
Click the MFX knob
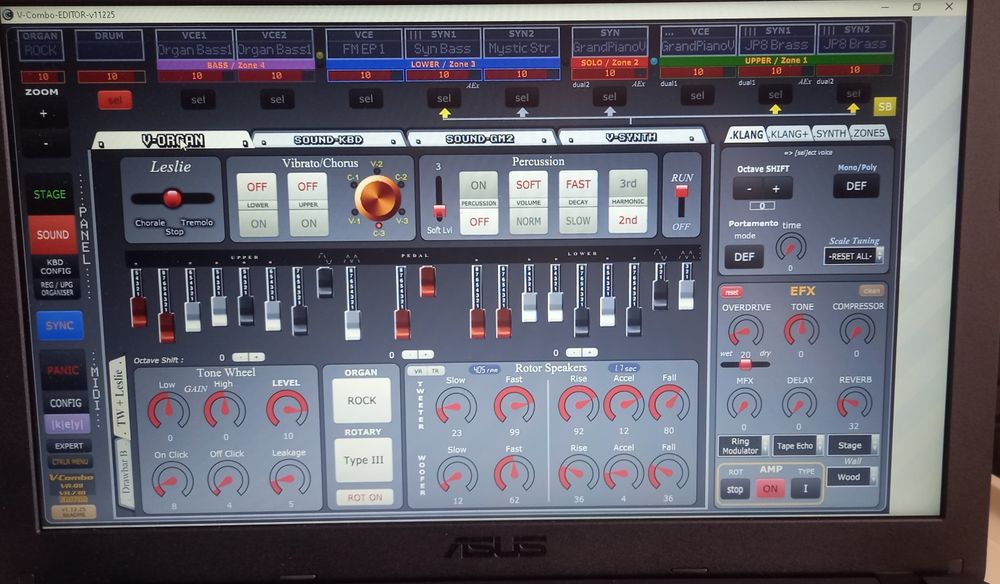tap(744, 404)
